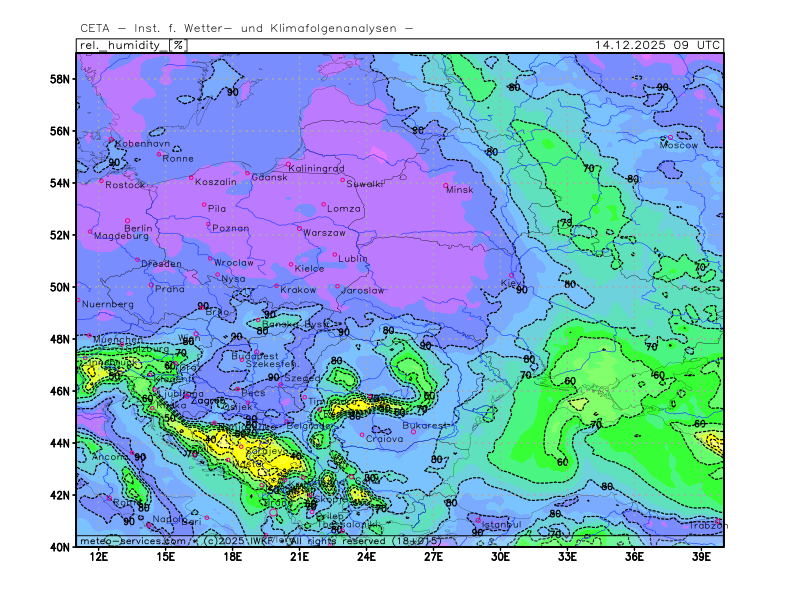Click the Istanbul city label
This screenshot has width=800, height=600.
click(500, 524)
